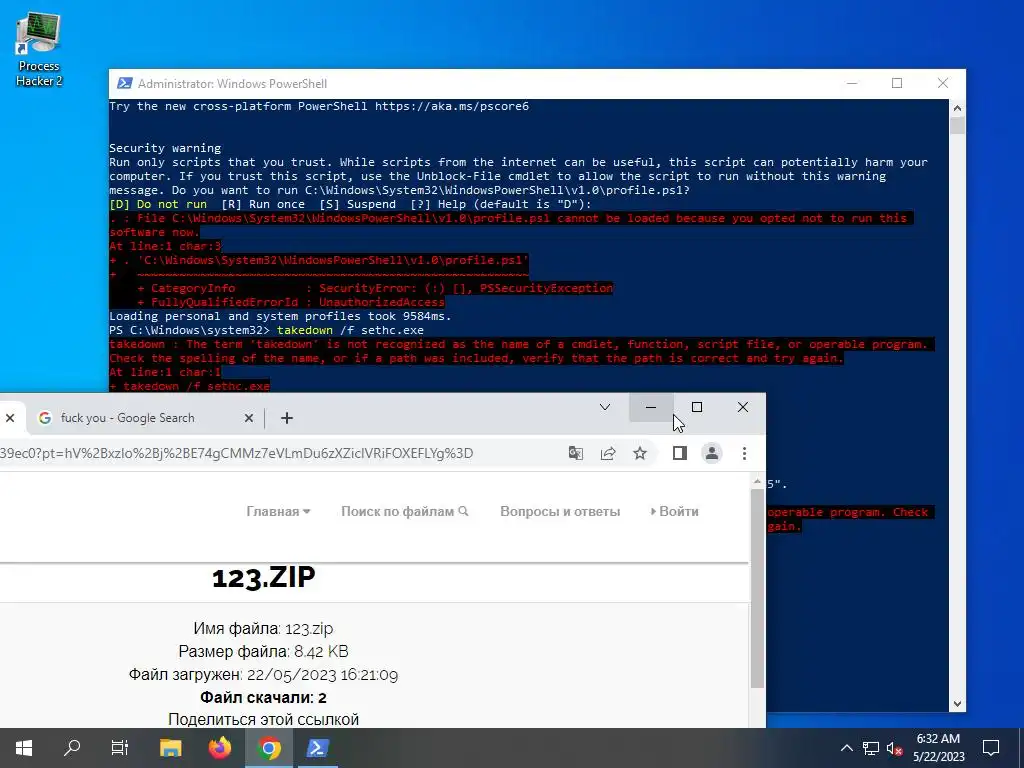Toggle Chrome side panel icon
The width and height of the screenshot is (1024, 768).
click(x=680, y=453)
